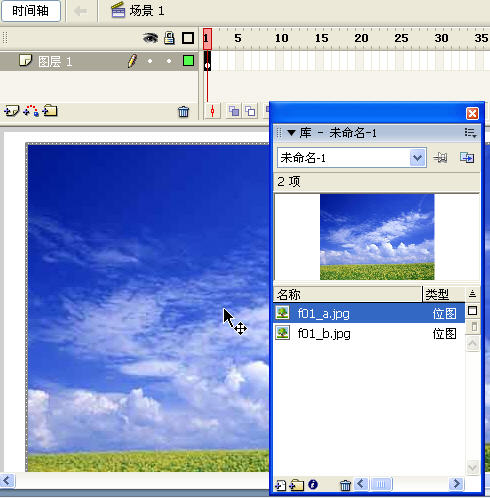Click the green outline color swatch of 图层 1
490x498 pixels.
point(188,61)
